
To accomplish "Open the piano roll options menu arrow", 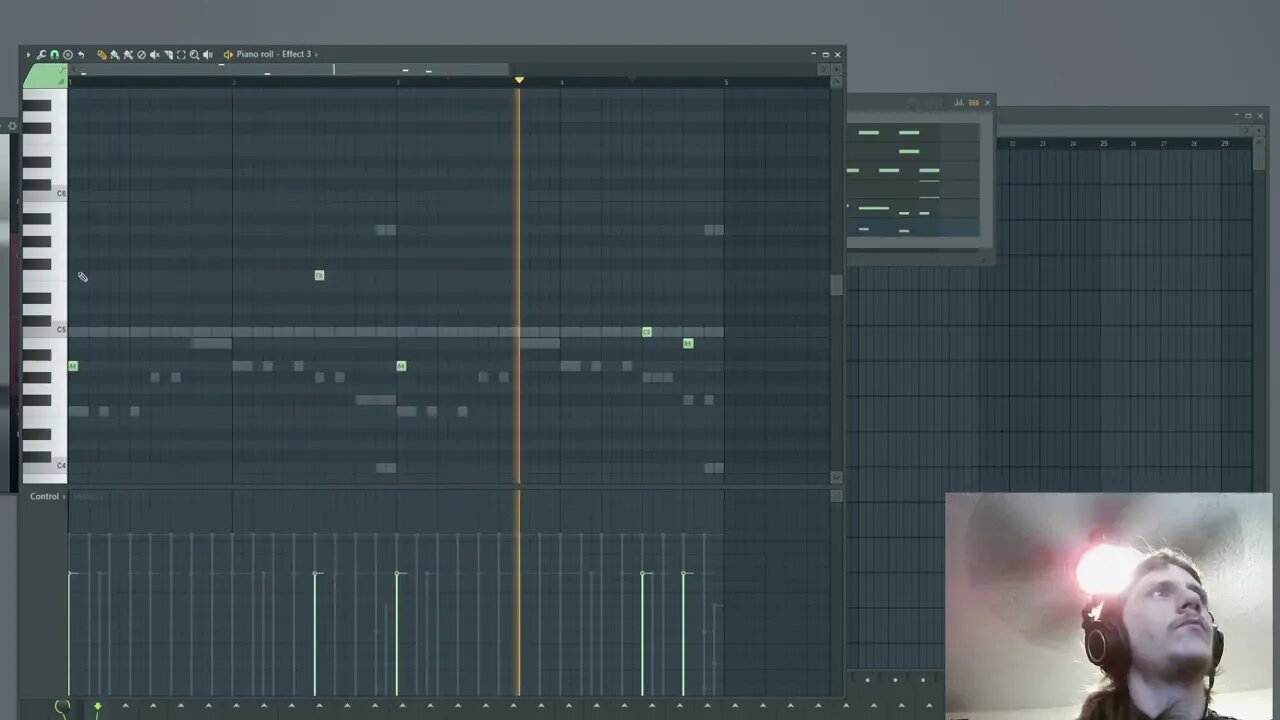I will coord(28,54).
